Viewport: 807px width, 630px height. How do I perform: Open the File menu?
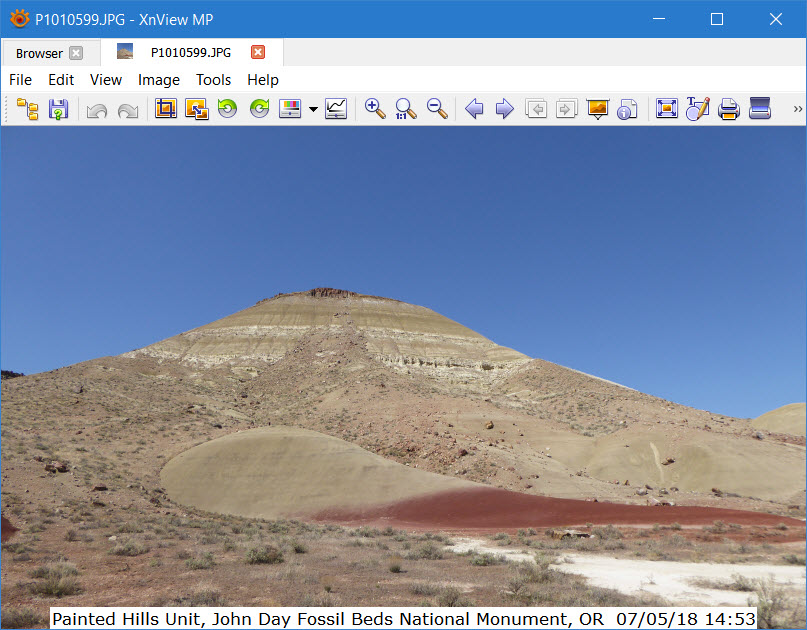[x=21, y=80]
